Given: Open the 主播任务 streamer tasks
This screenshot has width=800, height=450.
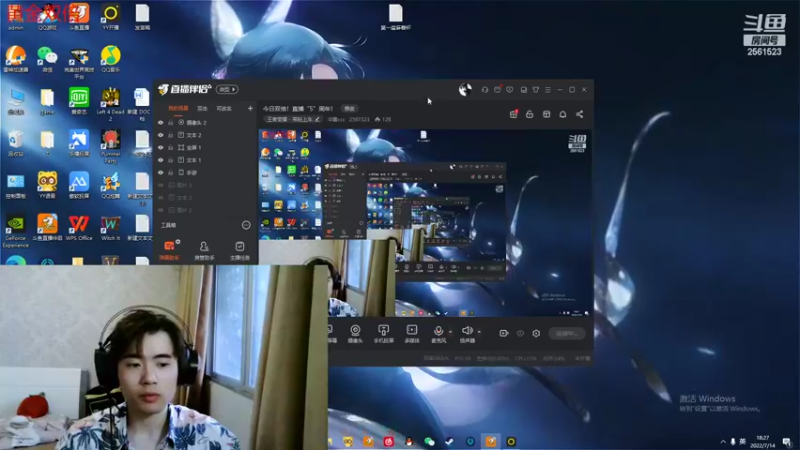Looking at the screenshot, I should click(x=239, y=250).
